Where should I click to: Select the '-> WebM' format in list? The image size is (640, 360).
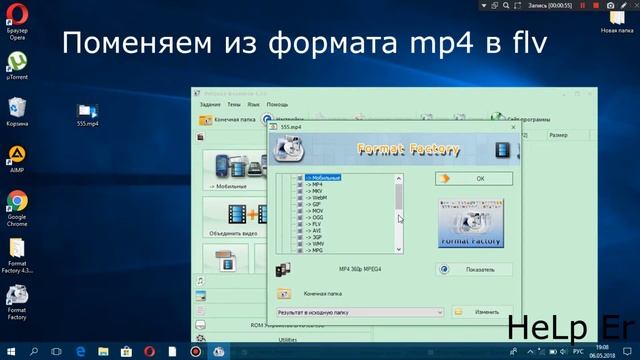(x=316, y=198)
